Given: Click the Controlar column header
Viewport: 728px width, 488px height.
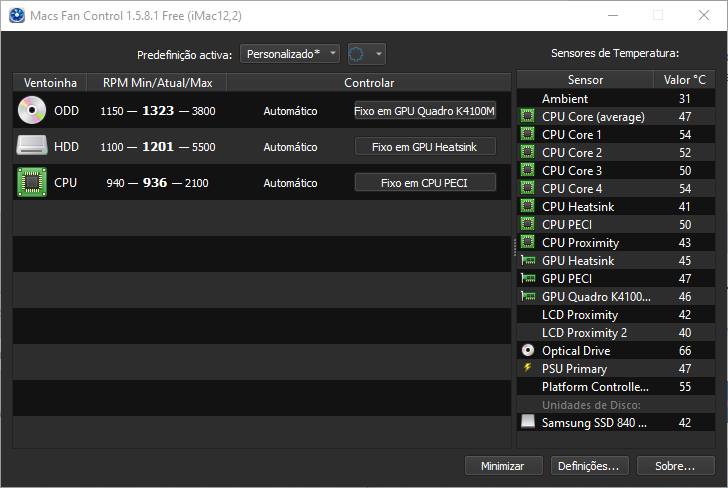Looking at the screenshot, I should [369, 83].
